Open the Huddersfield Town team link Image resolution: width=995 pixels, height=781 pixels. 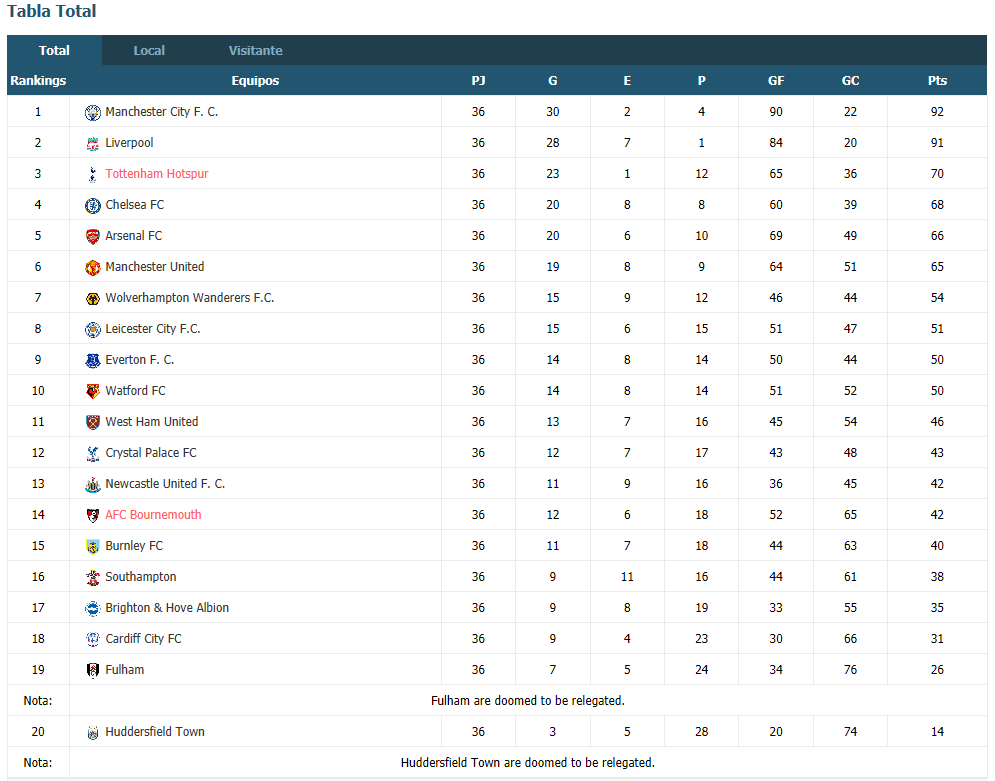pos(155,732)
